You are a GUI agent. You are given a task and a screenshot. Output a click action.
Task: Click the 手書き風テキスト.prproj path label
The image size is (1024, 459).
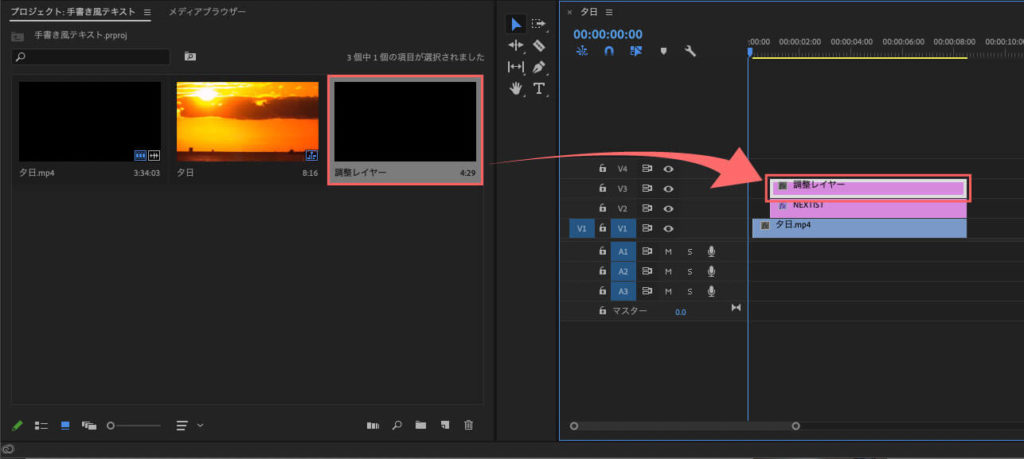80,35
